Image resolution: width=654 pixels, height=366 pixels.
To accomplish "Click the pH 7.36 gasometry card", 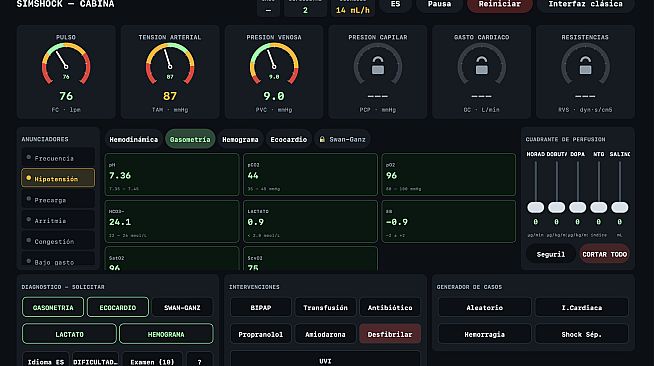I will click(x=172, y=175).
